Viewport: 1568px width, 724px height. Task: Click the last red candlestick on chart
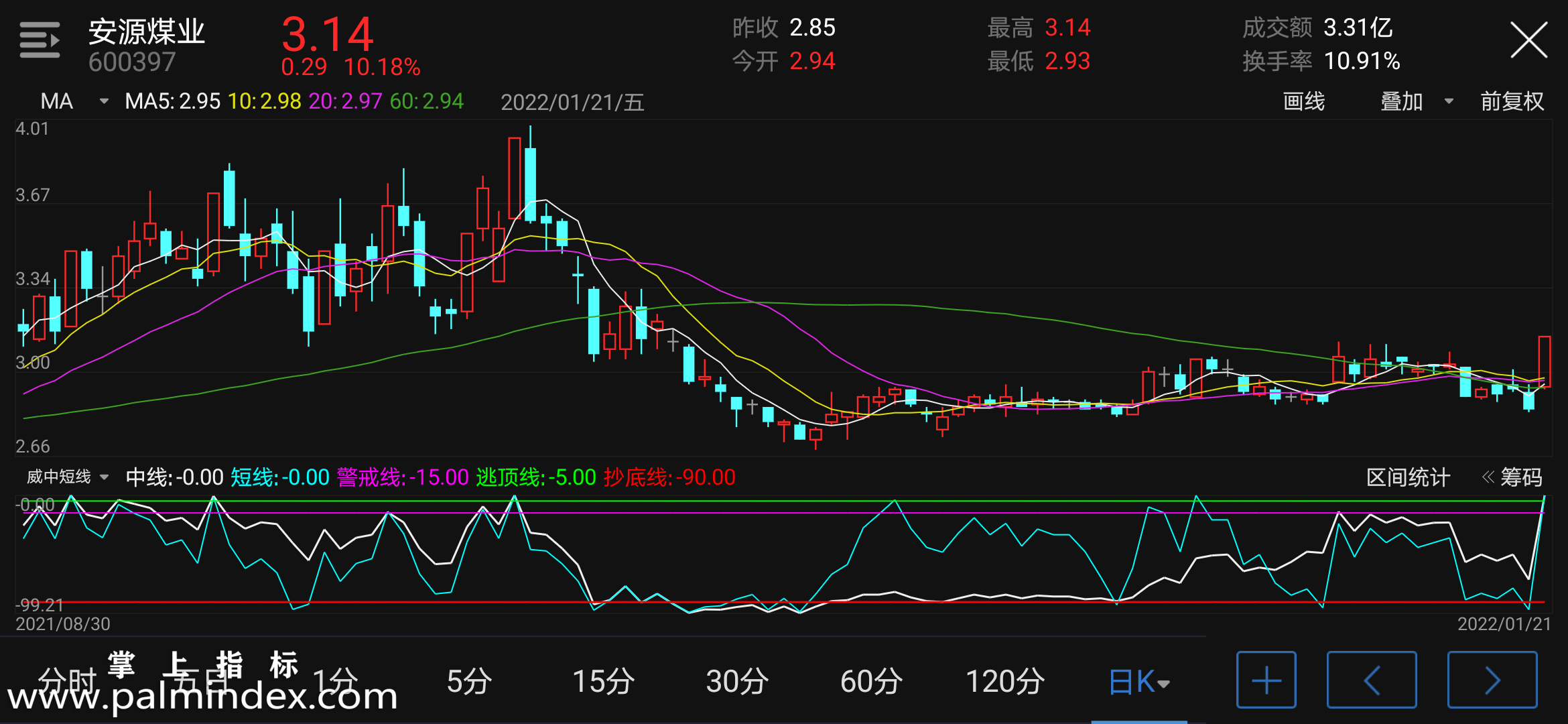point(1545,362)
